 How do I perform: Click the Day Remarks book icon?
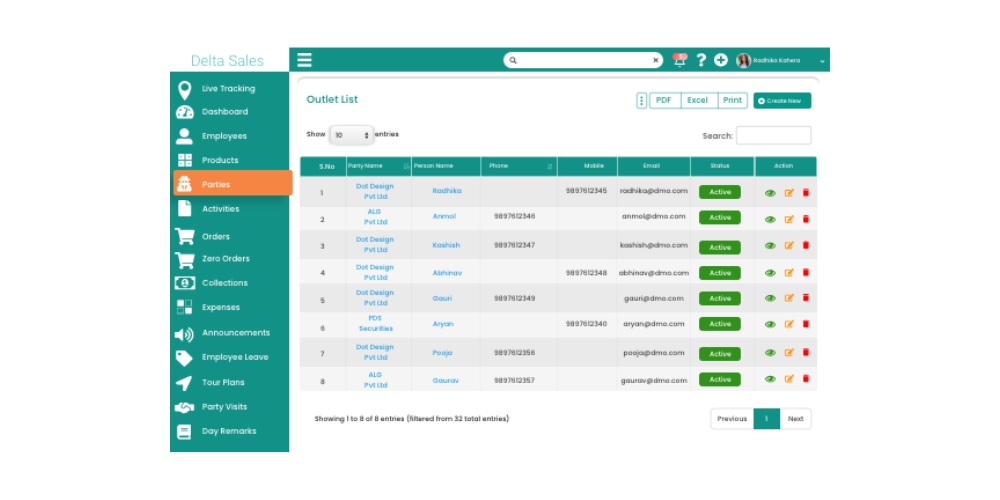point(184,432)
